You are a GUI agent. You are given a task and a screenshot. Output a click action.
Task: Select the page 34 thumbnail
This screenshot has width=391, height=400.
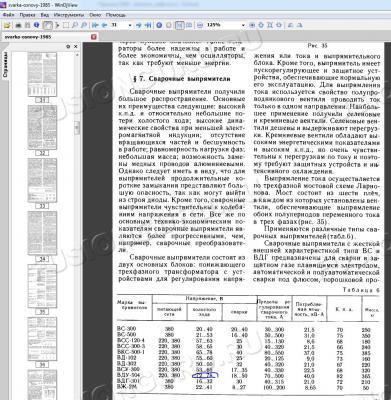pos(42,233)
